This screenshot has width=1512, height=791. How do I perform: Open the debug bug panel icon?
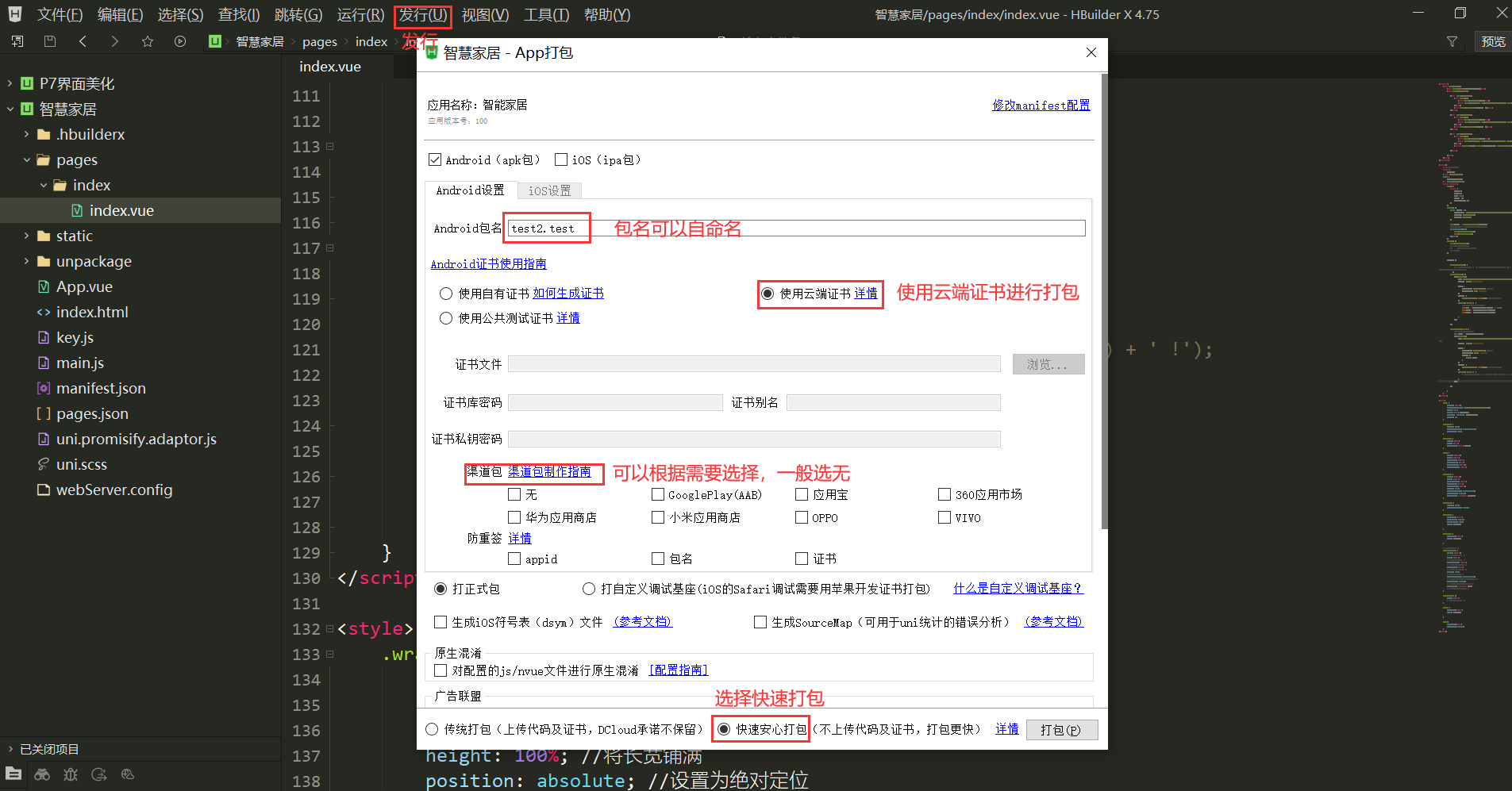(x=71, y=774)
